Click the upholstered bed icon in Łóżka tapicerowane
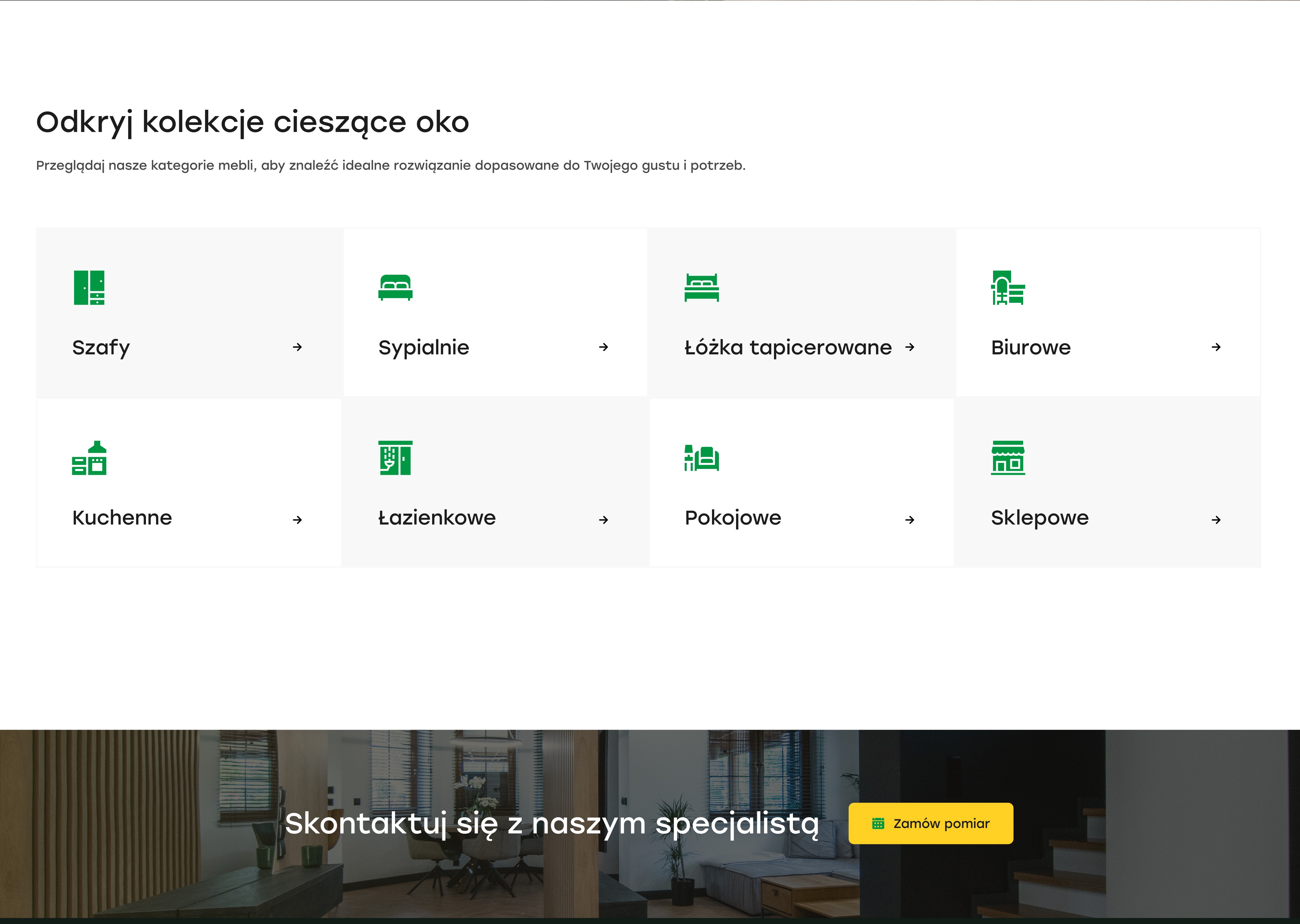The width and height of the screenshot is (1300, 924). click(x=701, y=287)
